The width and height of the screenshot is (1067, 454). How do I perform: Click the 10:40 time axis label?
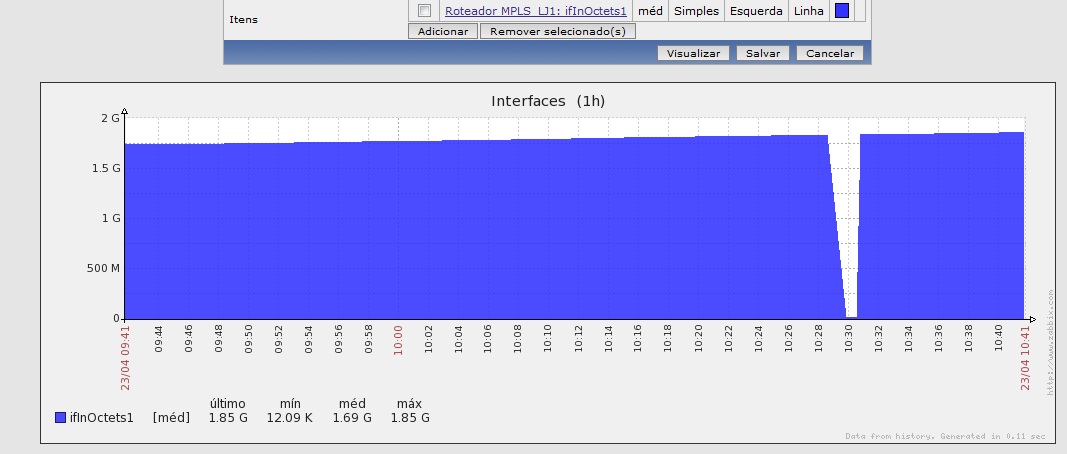click(x=998, y=338)
